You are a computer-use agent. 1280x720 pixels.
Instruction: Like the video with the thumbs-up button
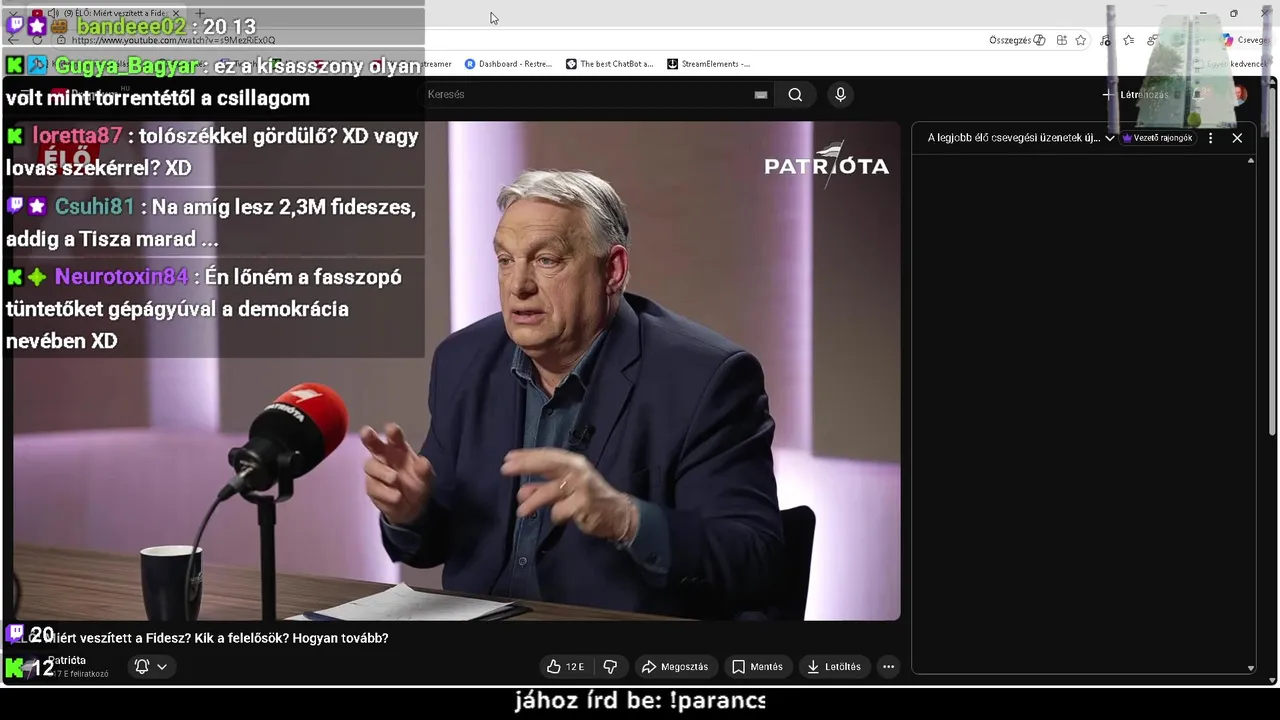tap(565, 667)
